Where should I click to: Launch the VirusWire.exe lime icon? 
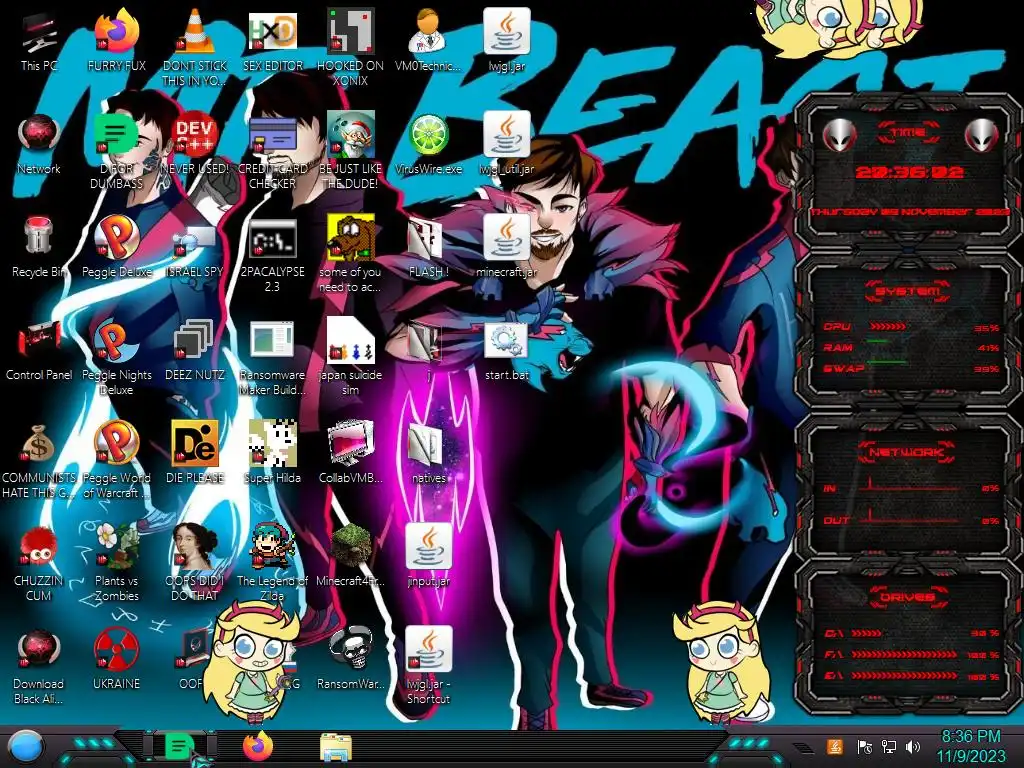click(428, 135)
